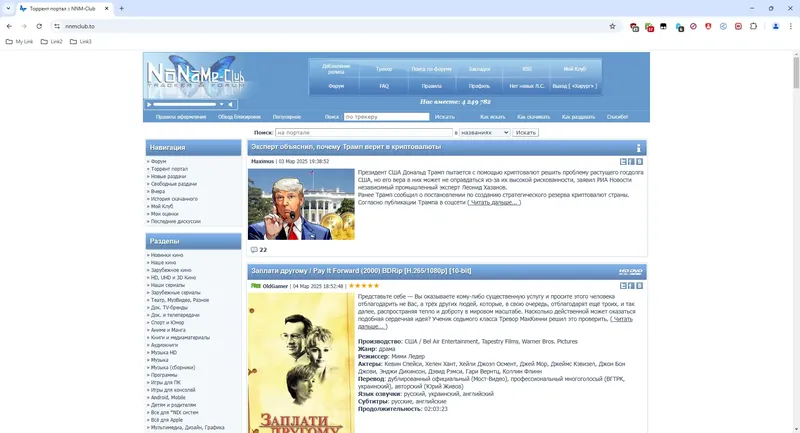Open the Link2 bookmarks folder

coord(52,42)
